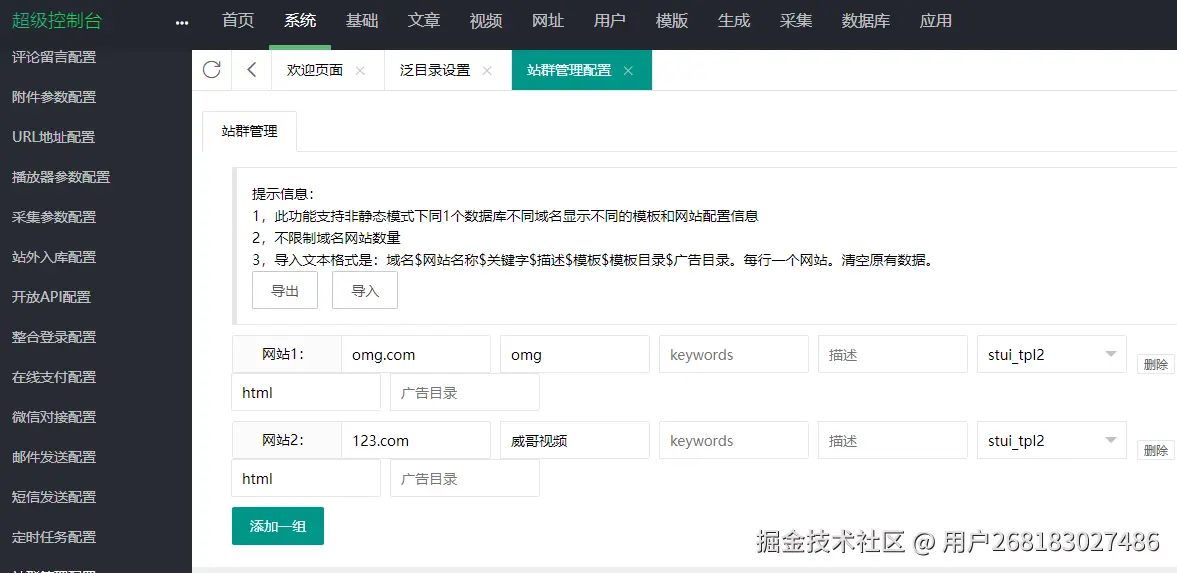Screen dimensions: 1177x573
Task: Click 网站2 描述 input field
Action: [893, 440]
